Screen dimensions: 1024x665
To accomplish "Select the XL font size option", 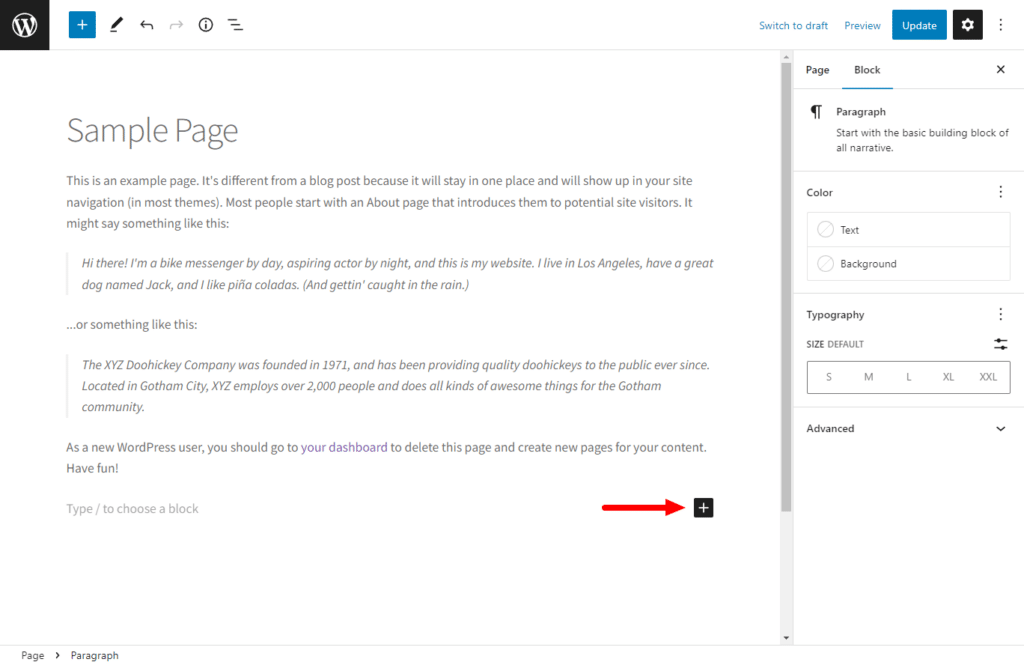I will 948,377.
